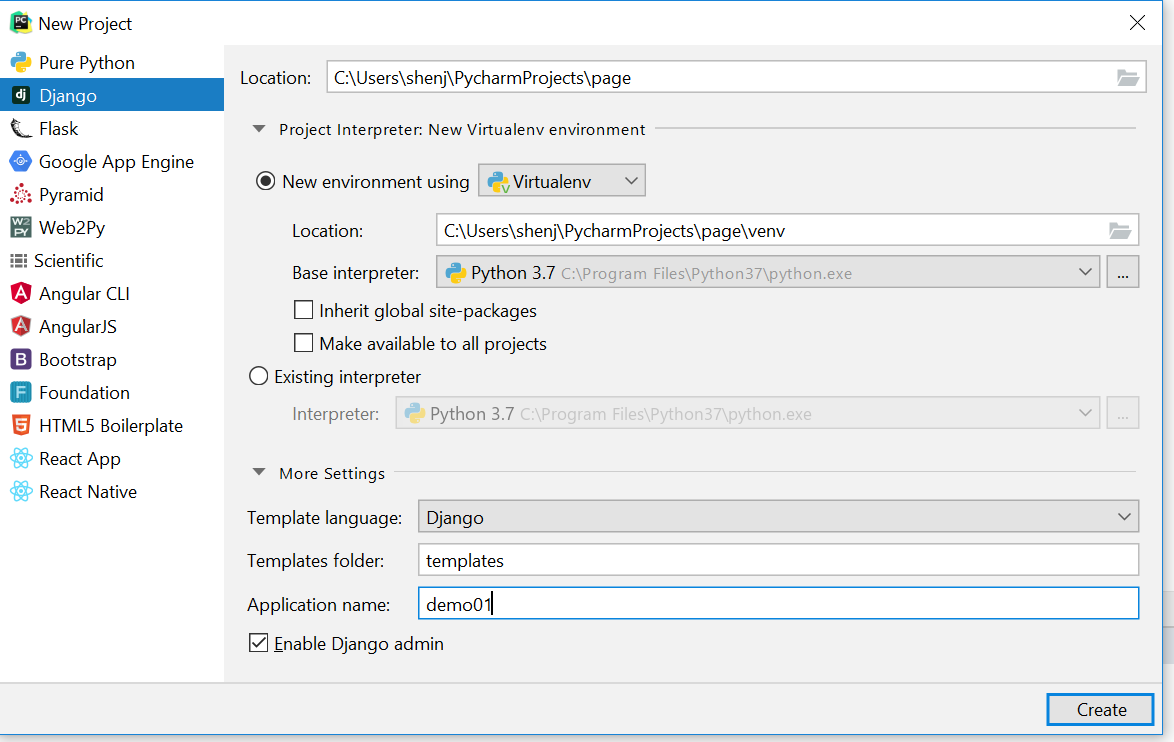This screenshot has width=1174, height=742.
Task: Click the Pyramid framework icon
Action: (20, 195)
